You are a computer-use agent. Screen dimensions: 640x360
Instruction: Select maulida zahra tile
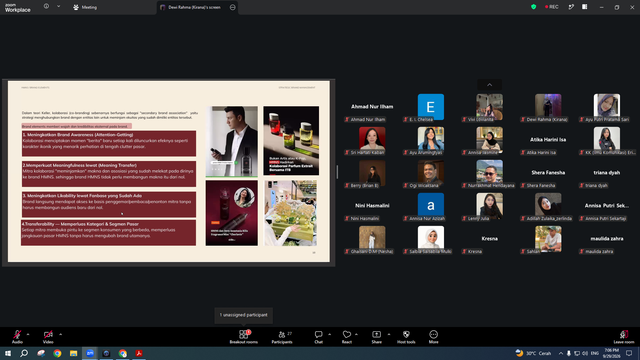point(607,240)
